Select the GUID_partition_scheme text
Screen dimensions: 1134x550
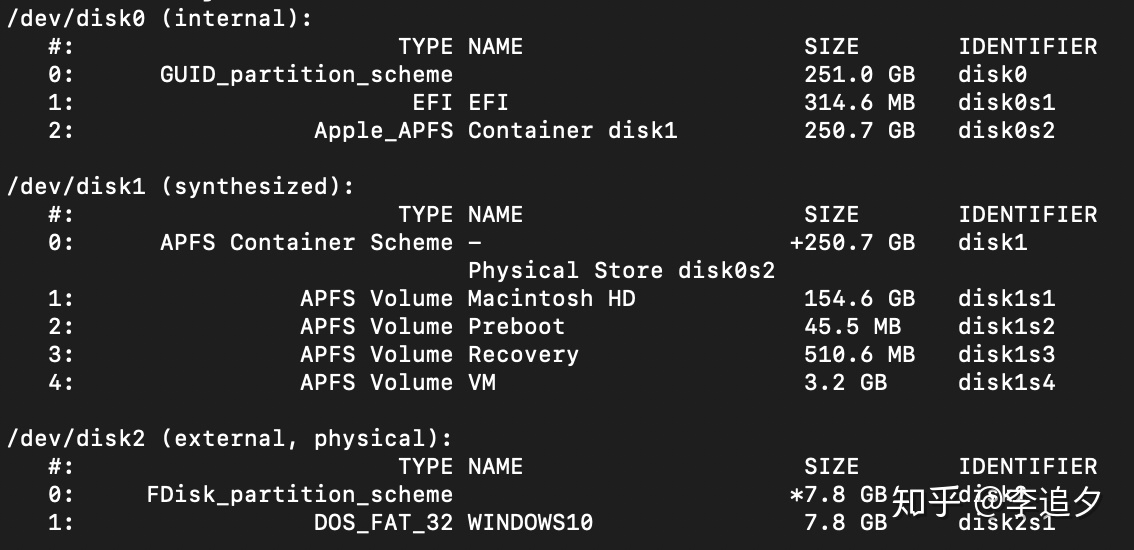(x=307, y=75)
